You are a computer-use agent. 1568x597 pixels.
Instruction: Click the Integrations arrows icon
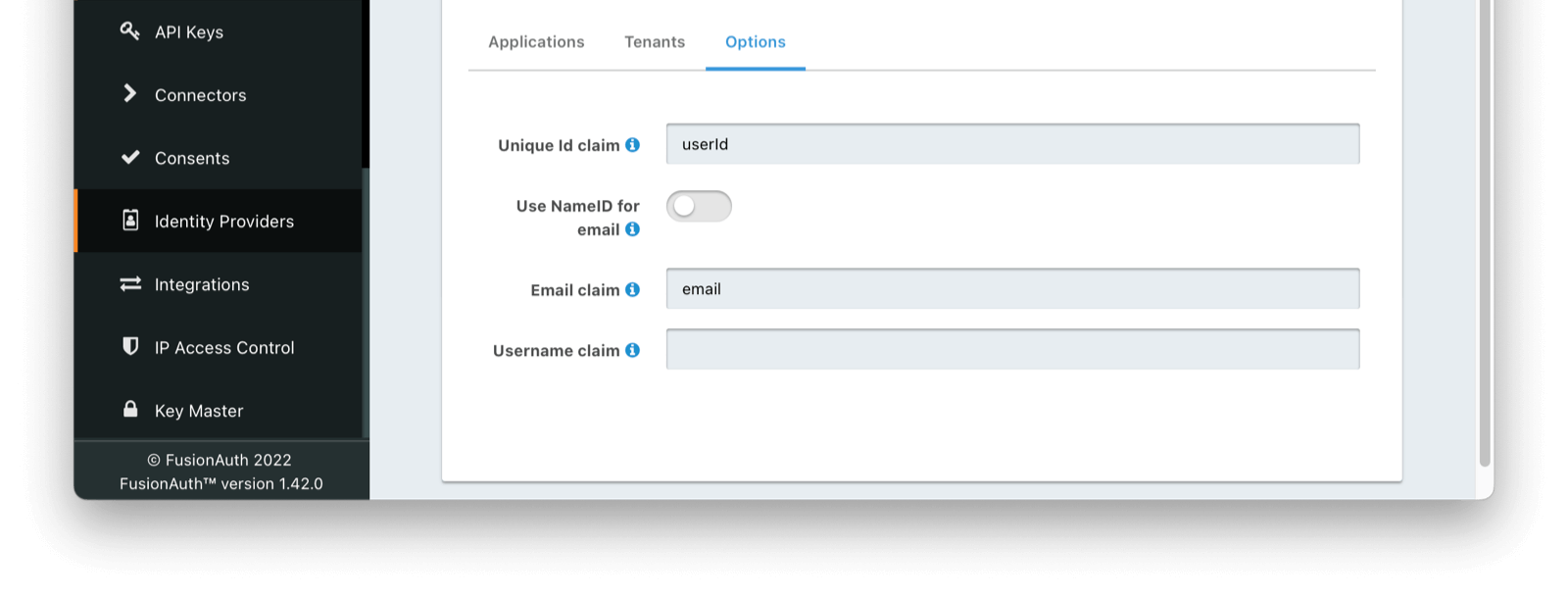click(130, 283)
